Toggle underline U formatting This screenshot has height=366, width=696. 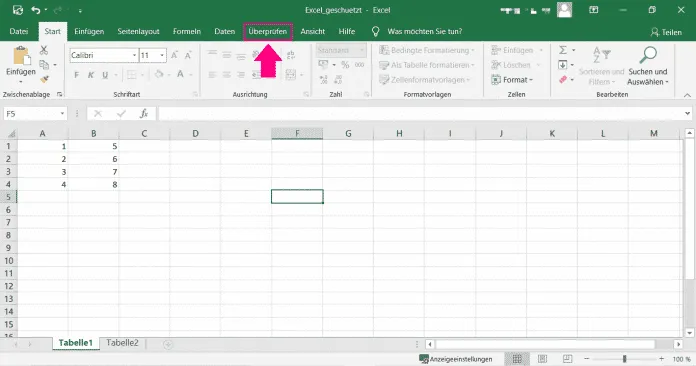point(105,75)
